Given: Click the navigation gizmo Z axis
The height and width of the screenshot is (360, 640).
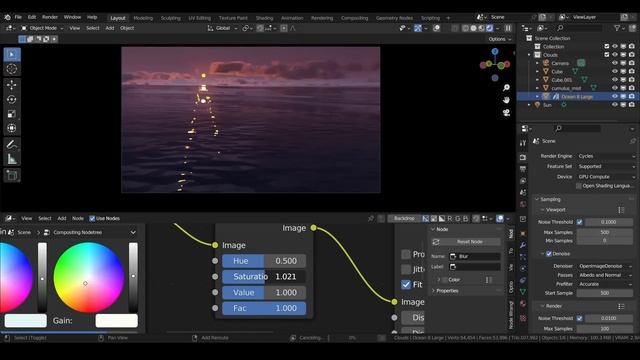Looking at the screenshot, I should [495, 51].
